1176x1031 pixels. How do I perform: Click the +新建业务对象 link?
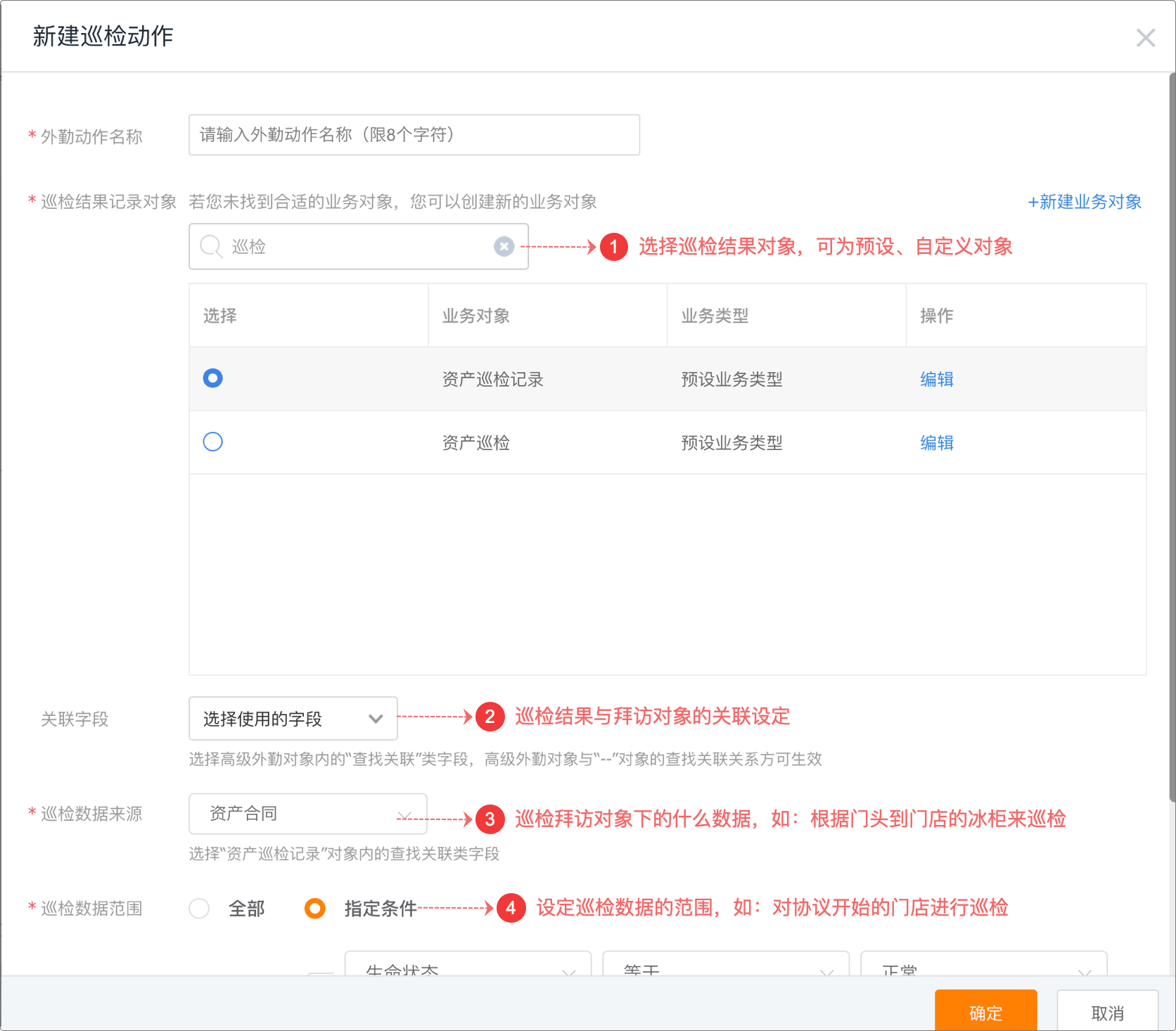pos(1084,202)
